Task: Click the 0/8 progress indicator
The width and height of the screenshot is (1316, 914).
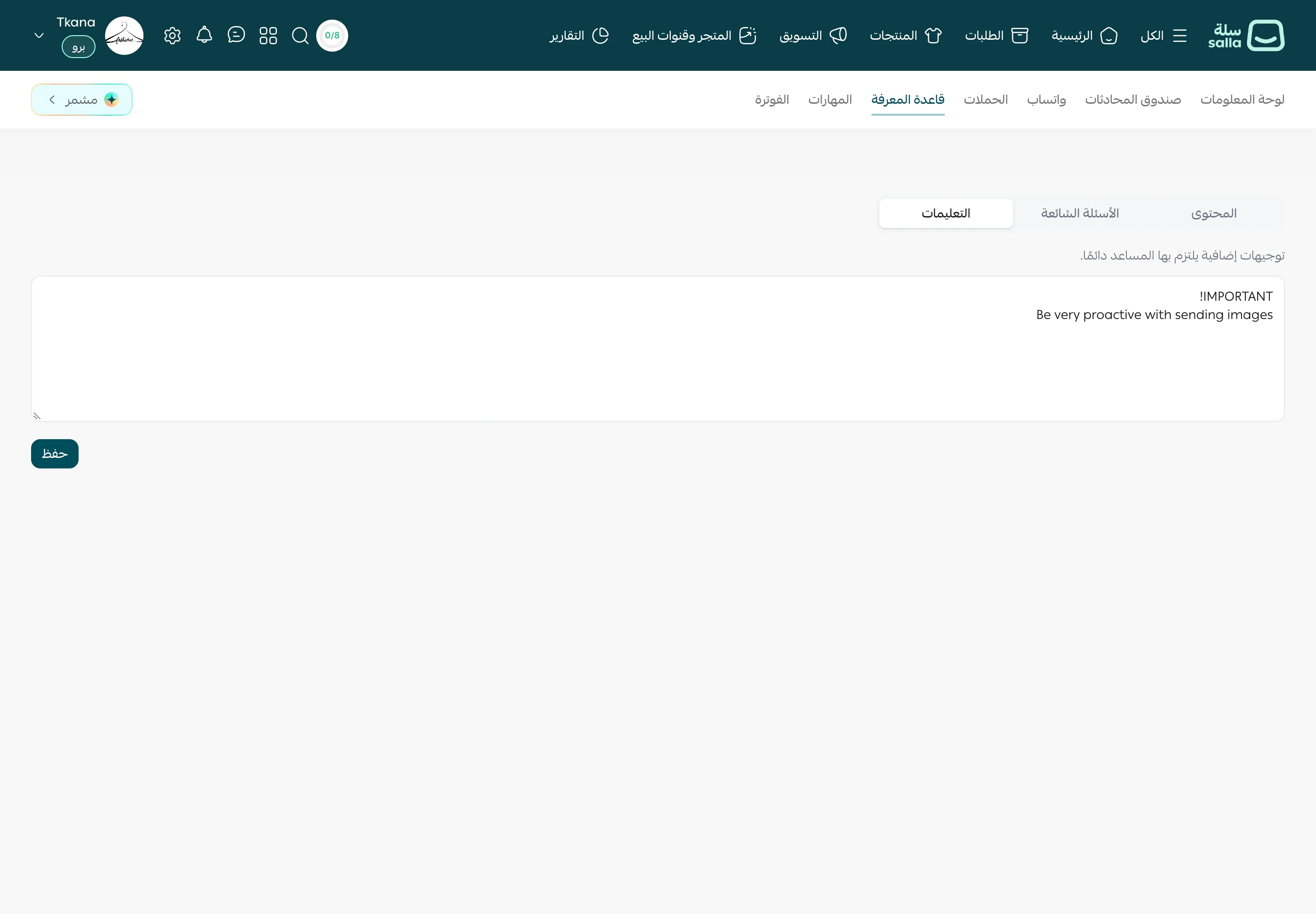Action: point(332,36)
